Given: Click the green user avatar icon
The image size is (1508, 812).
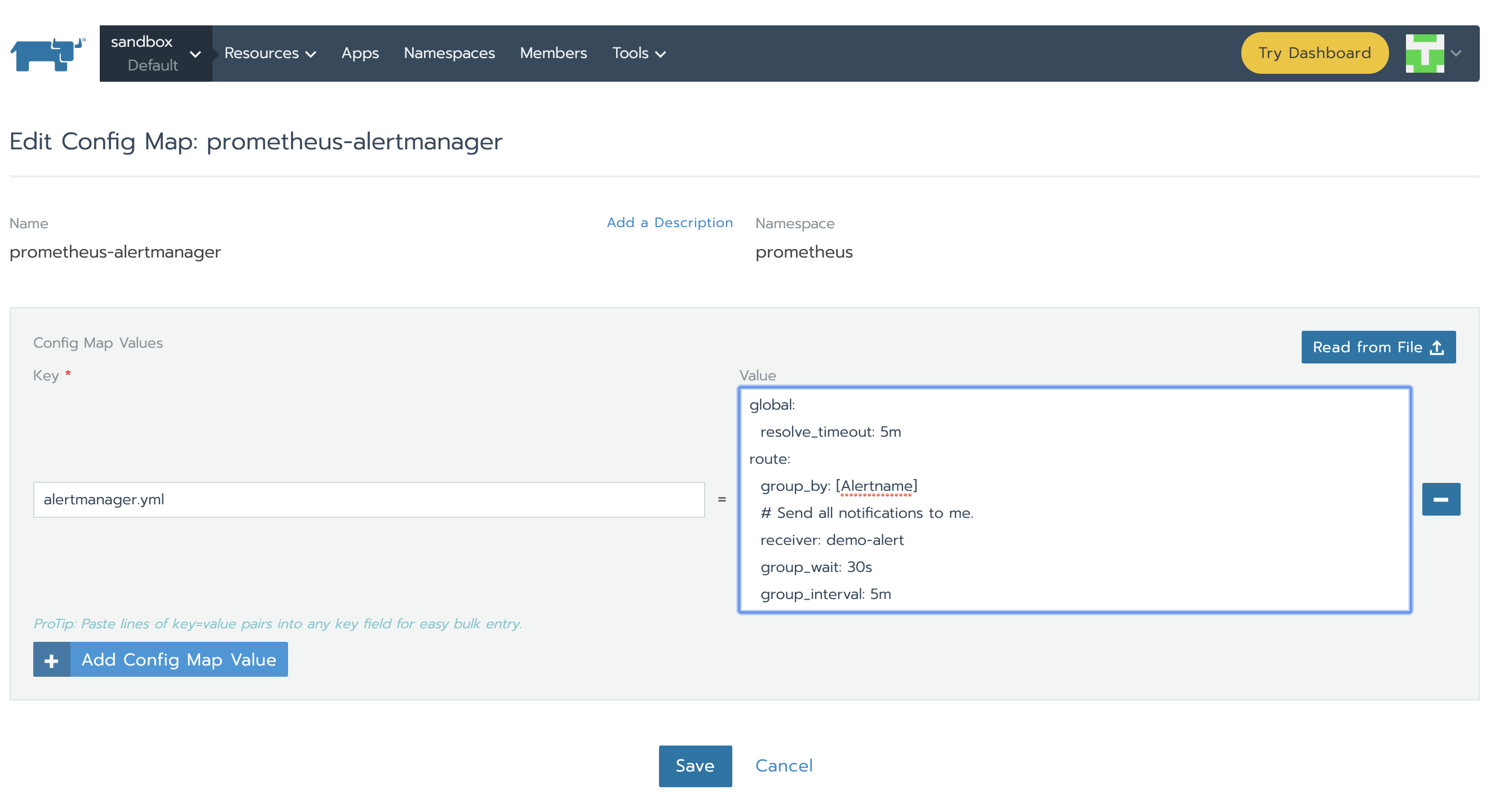Looking at the screenshot, I should click(1425, 53).
